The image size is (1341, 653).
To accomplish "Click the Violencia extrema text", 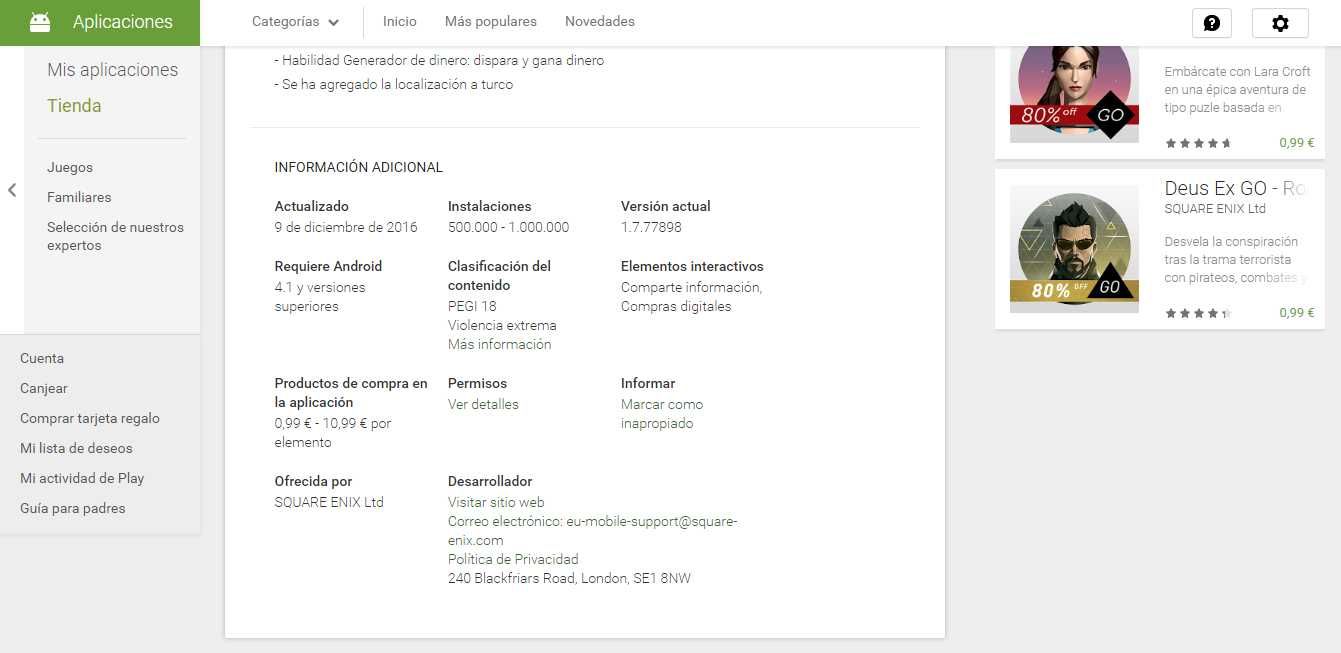I will [502, 326].
